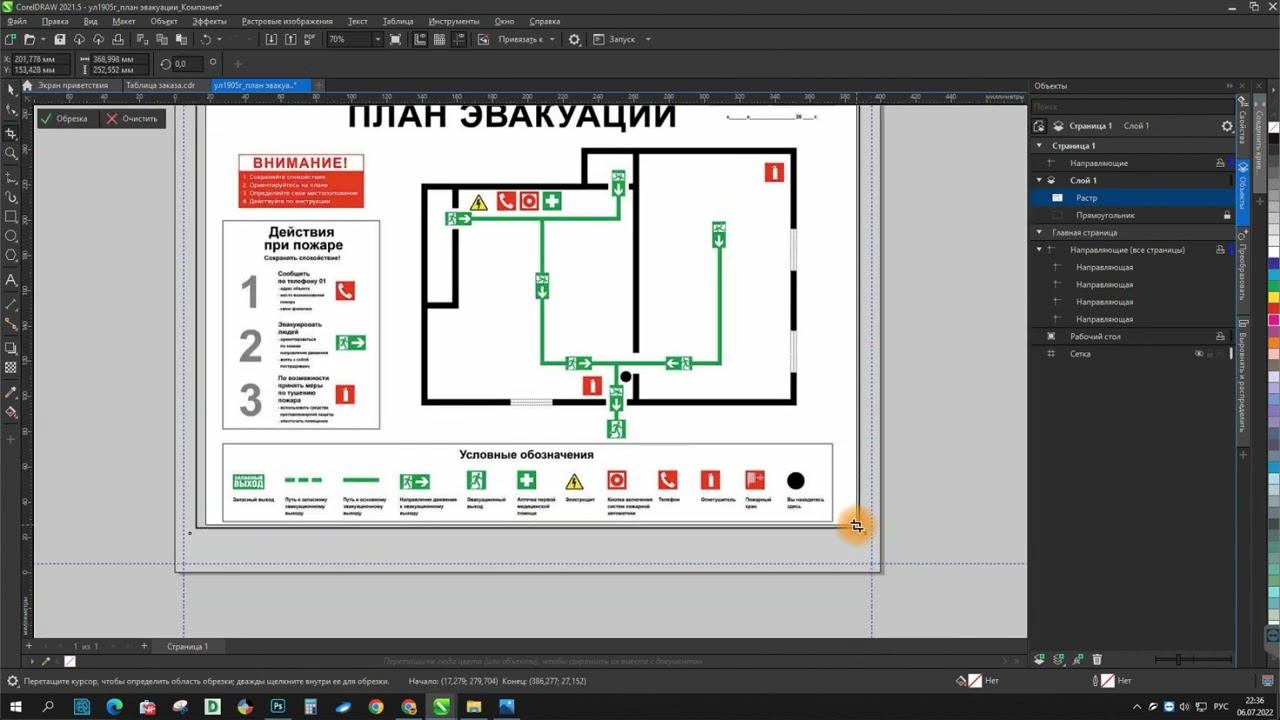Select the Color Eyedropper tool
This screenshot has height=720, width=1280.
[x=11, y=391]
